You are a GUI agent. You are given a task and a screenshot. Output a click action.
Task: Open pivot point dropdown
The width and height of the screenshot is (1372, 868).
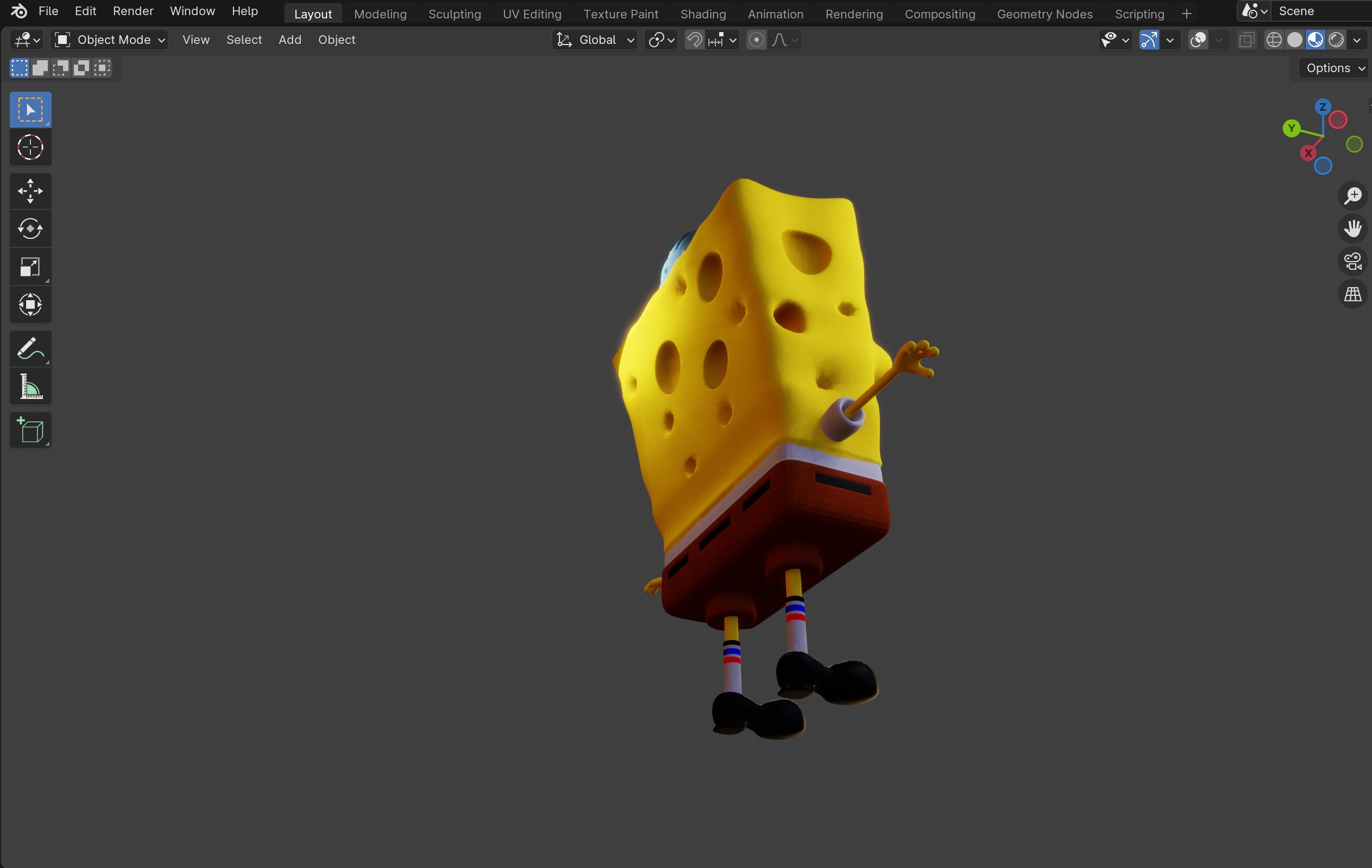click(661, 40)
